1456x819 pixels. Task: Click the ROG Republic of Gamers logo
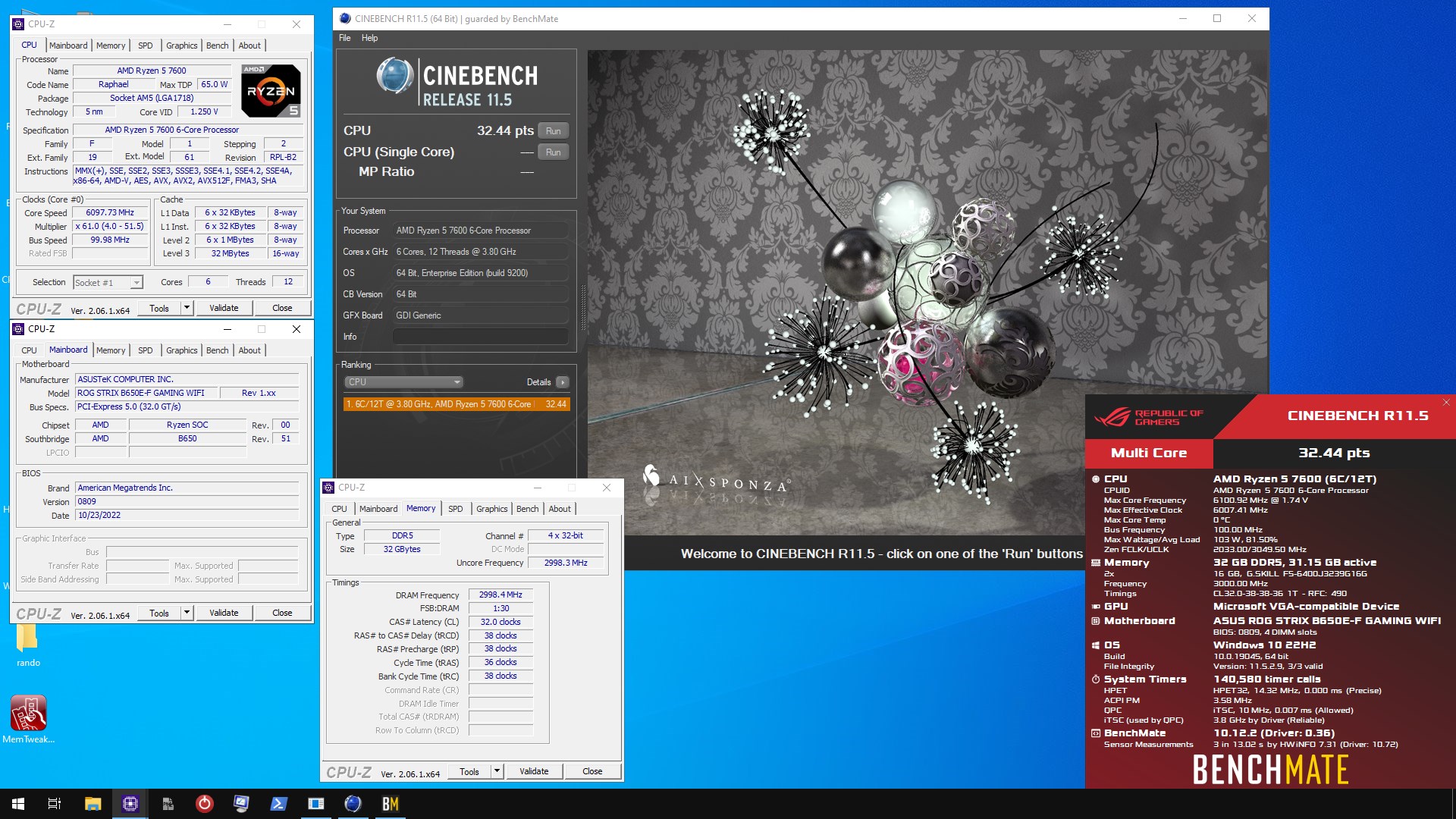coord(1149,417)
